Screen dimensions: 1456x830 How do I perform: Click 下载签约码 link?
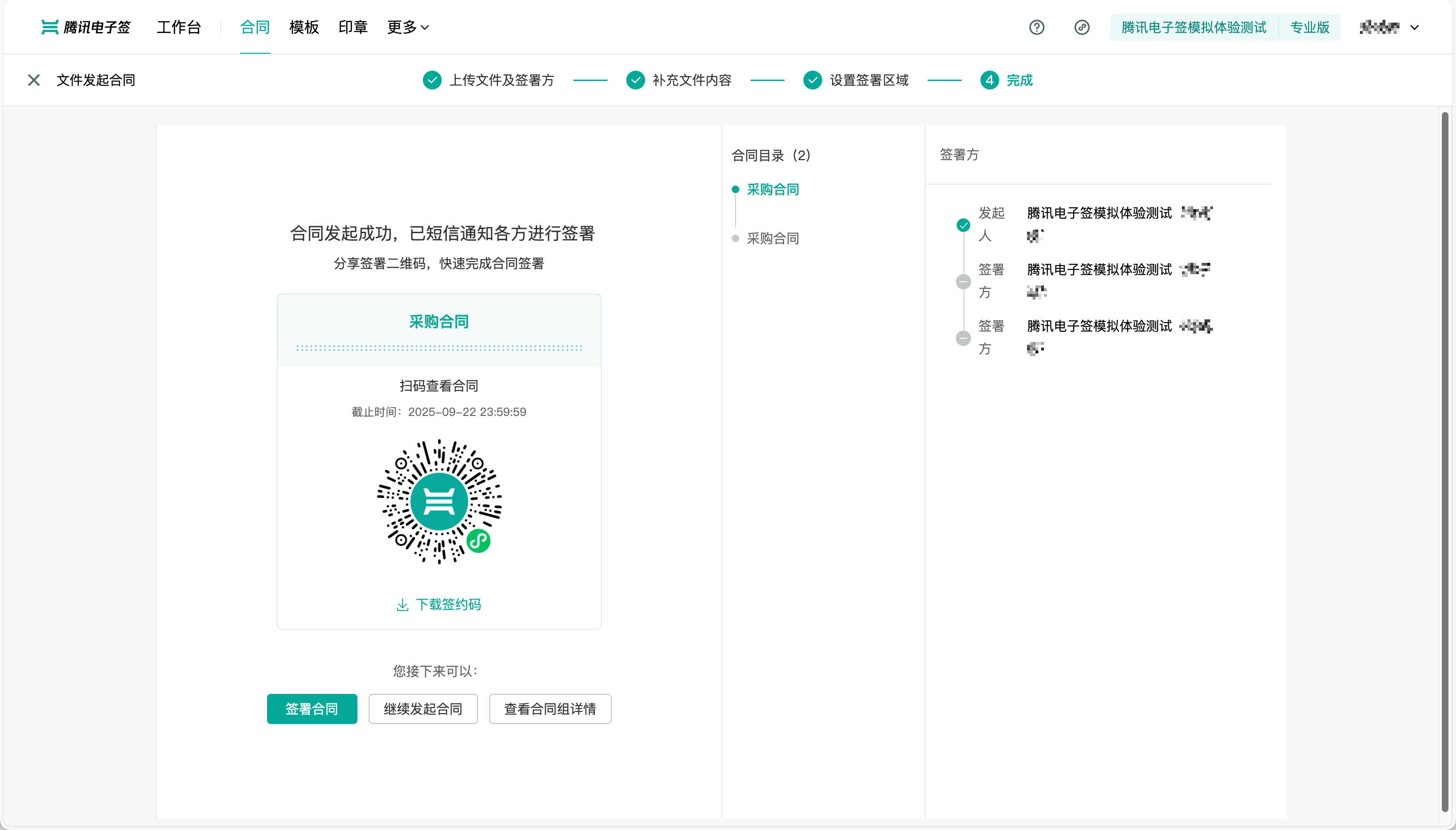point(448,605)
